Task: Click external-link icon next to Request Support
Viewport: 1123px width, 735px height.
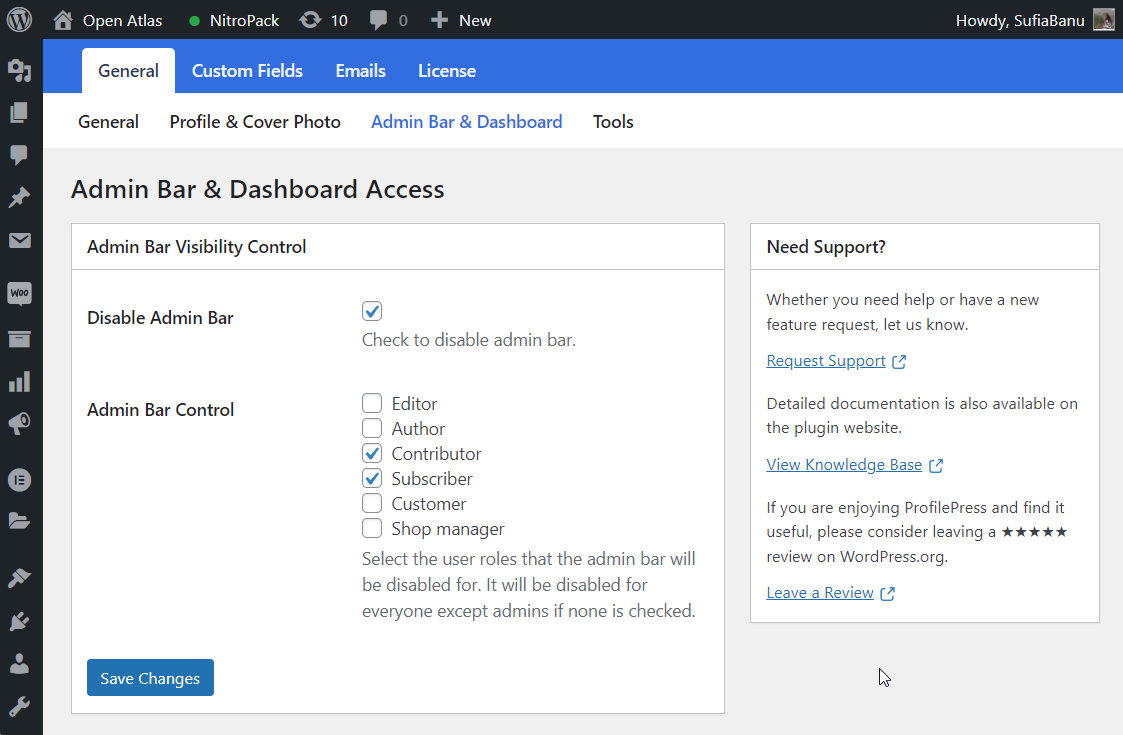Action: 899,362
